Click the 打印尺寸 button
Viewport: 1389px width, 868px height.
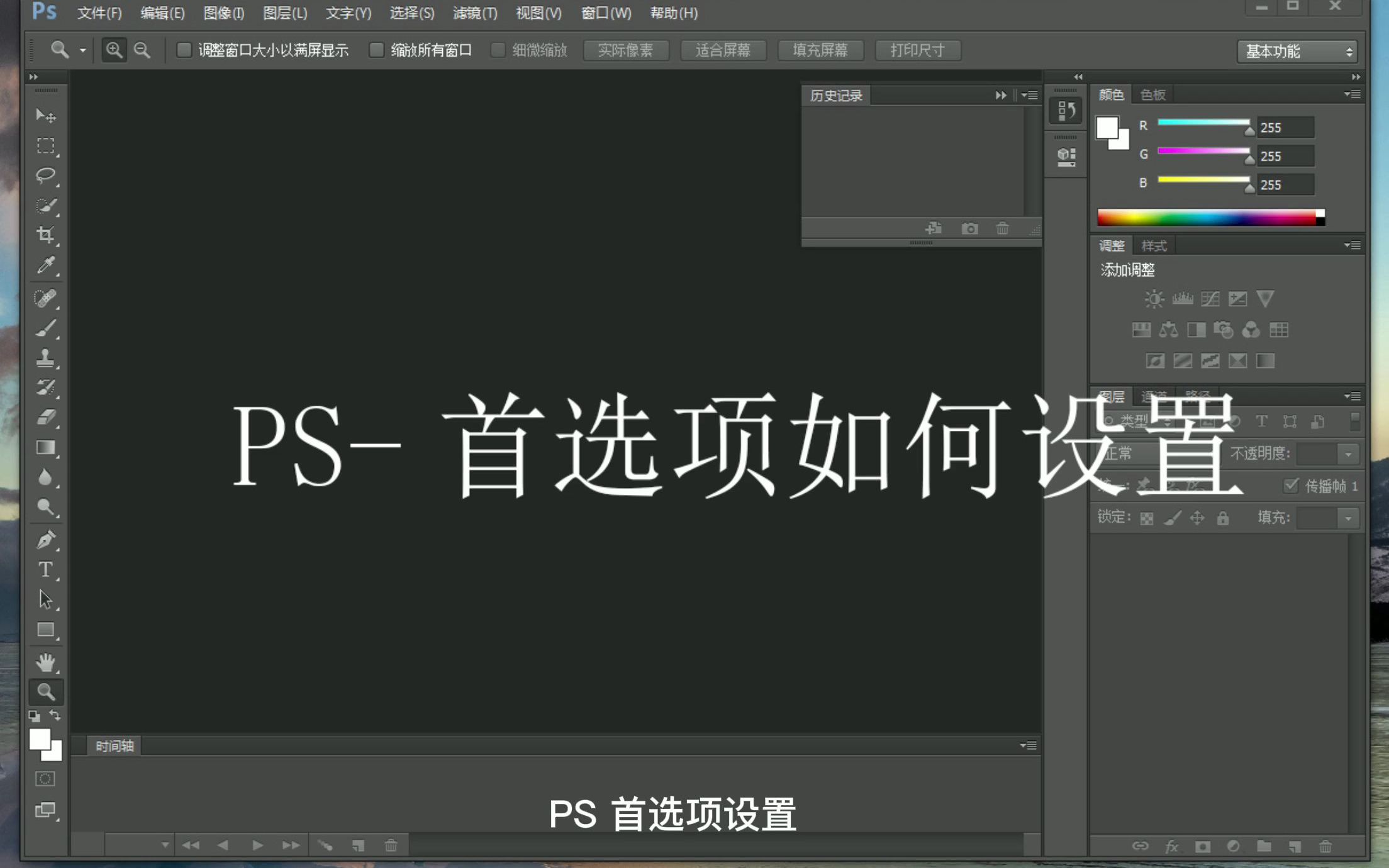click(x=917, y=50)
